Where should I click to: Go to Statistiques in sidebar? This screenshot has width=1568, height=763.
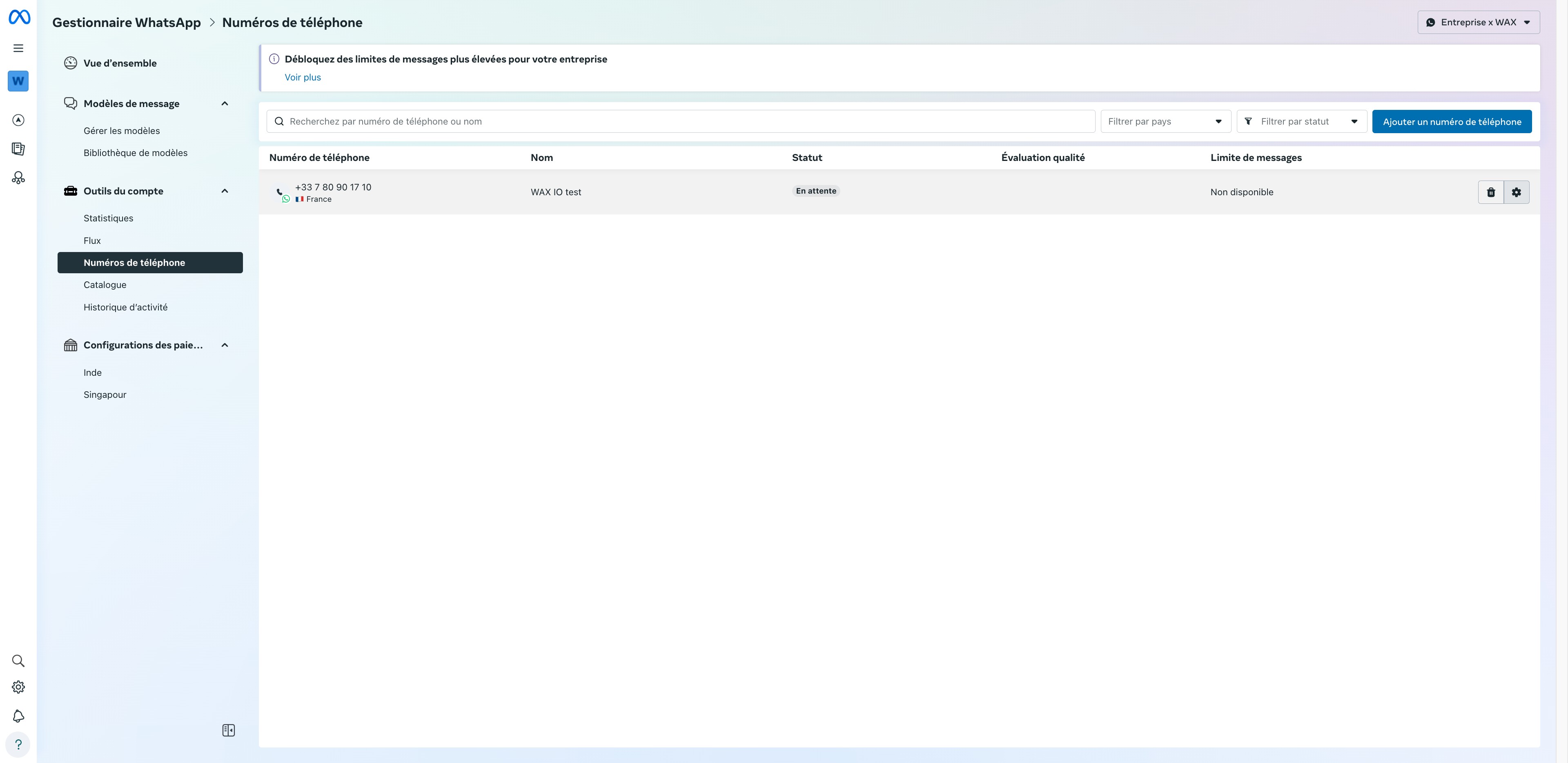[108, 218]
